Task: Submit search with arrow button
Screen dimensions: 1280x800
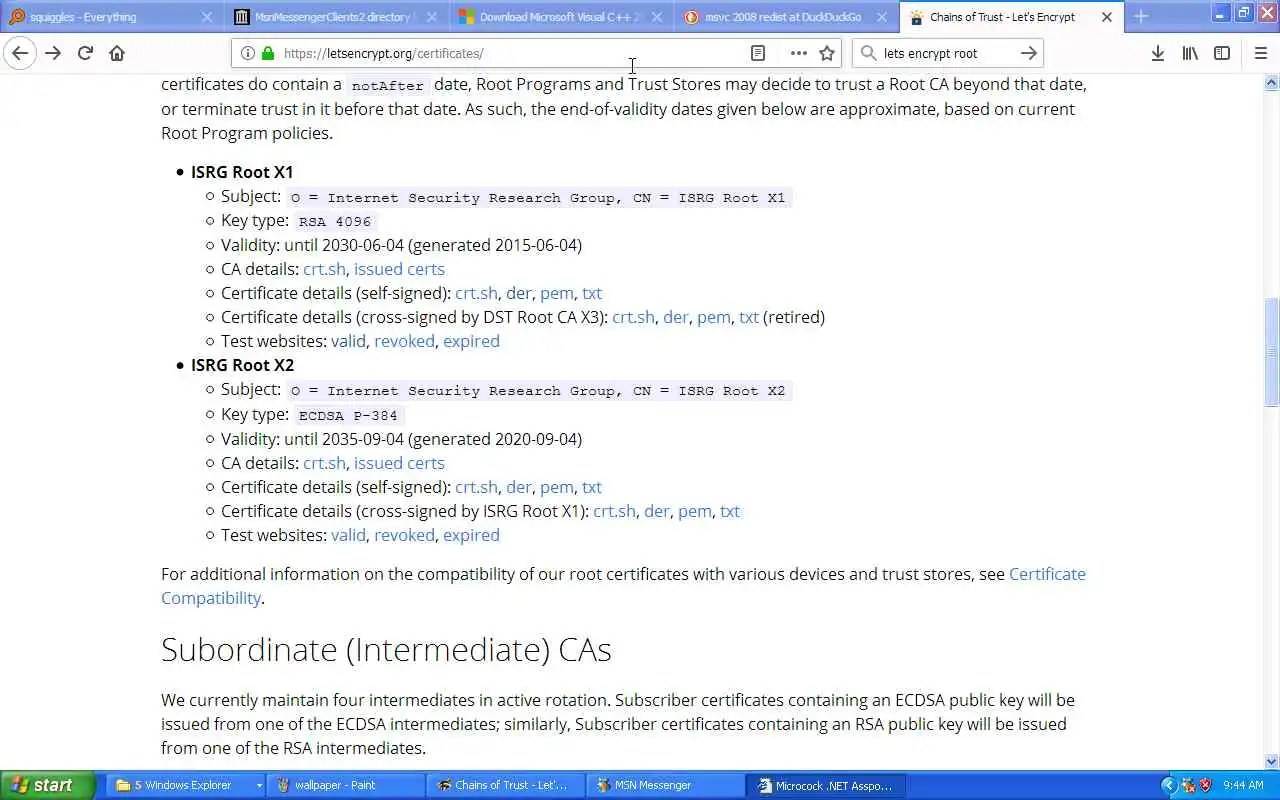Action: point(1028,53)
